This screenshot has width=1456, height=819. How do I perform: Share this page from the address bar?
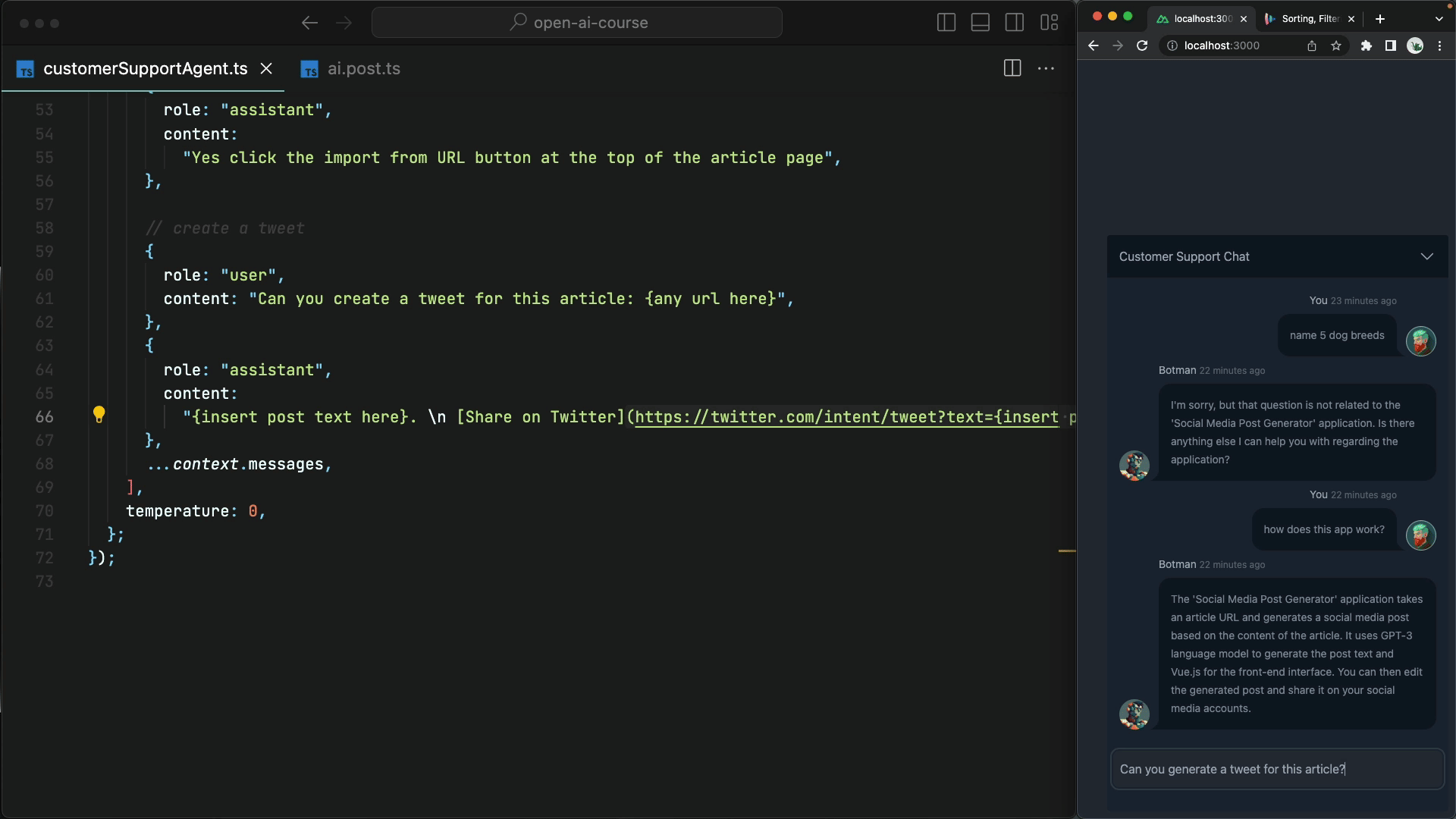pyautogui.click(x=1312, y=45)
